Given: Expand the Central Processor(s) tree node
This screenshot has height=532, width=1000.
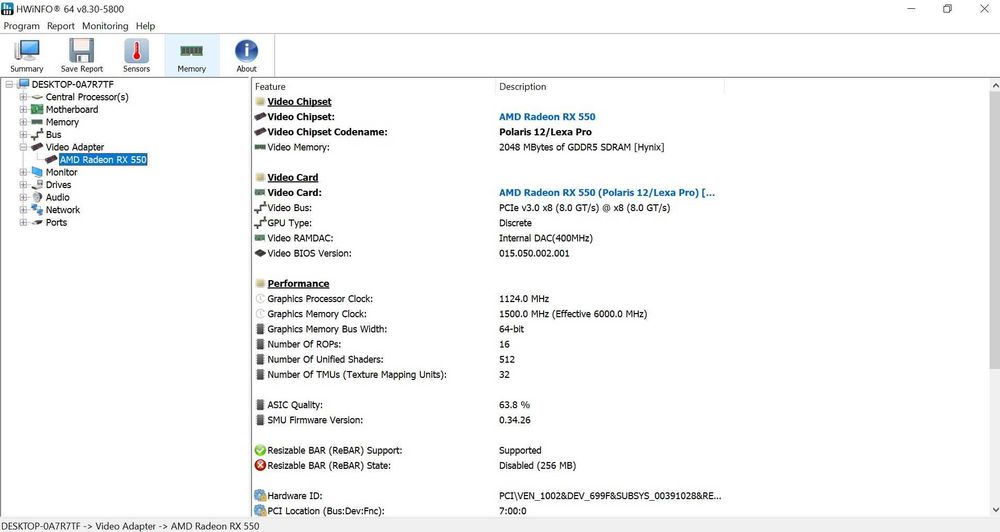Looking at the screenshot, I should (24, 97).
